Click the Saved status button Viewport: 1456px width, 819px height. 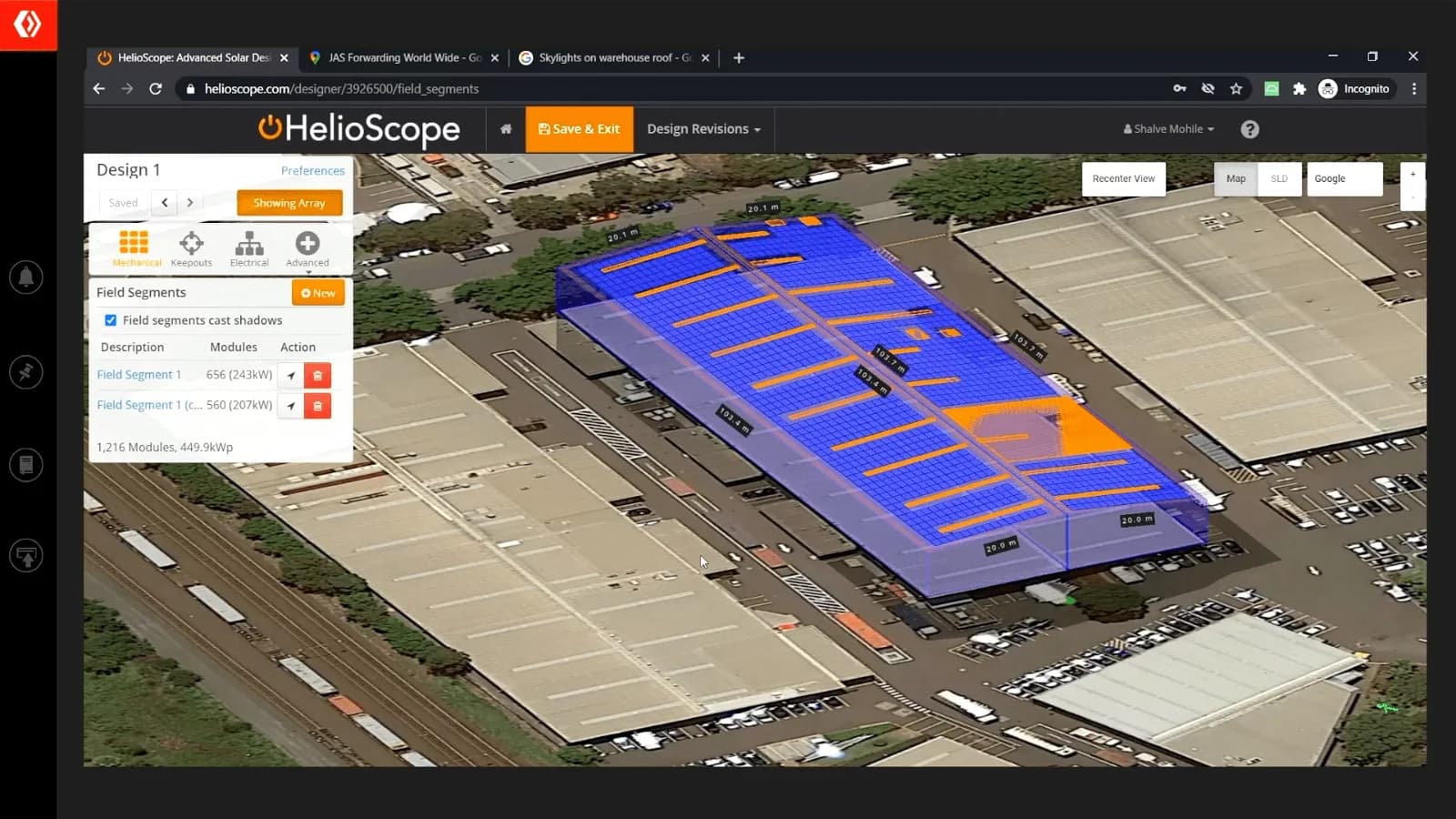pyautogui.click(x=123, y=202)
